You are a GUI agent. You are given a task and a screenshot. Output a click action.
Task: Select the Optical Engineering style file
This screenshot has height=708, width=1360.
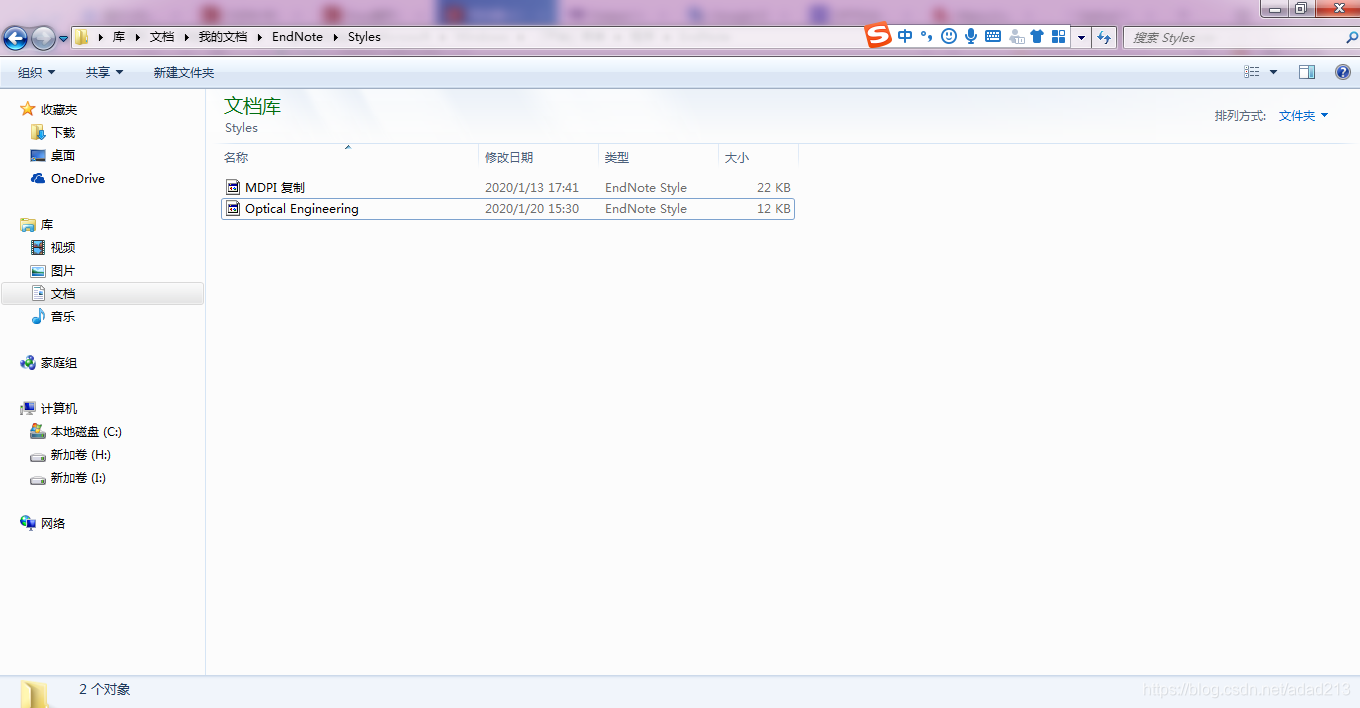pos(508,209)
